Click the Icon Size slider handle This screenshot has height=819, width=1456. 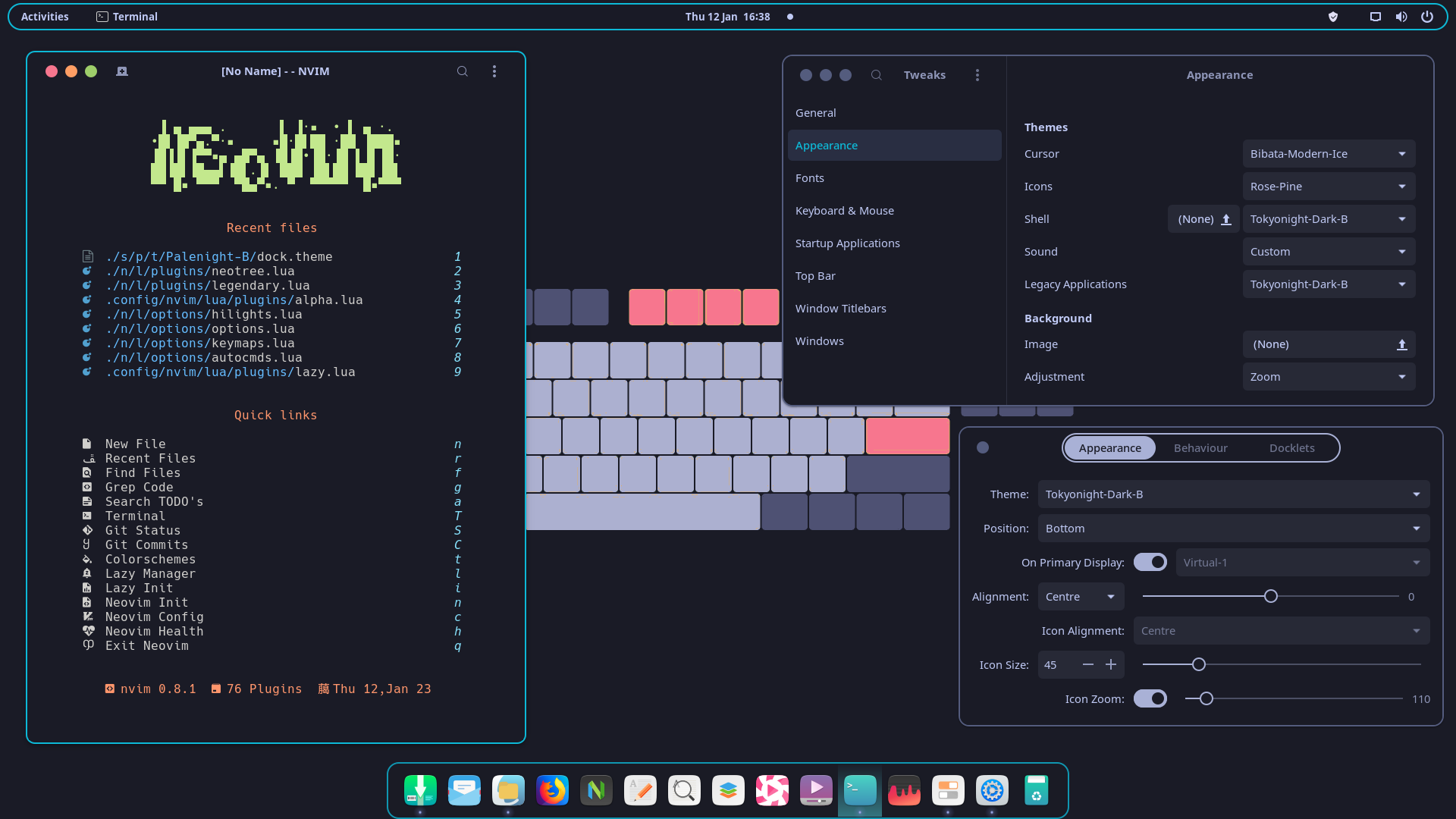click(x=1199, y=665)
